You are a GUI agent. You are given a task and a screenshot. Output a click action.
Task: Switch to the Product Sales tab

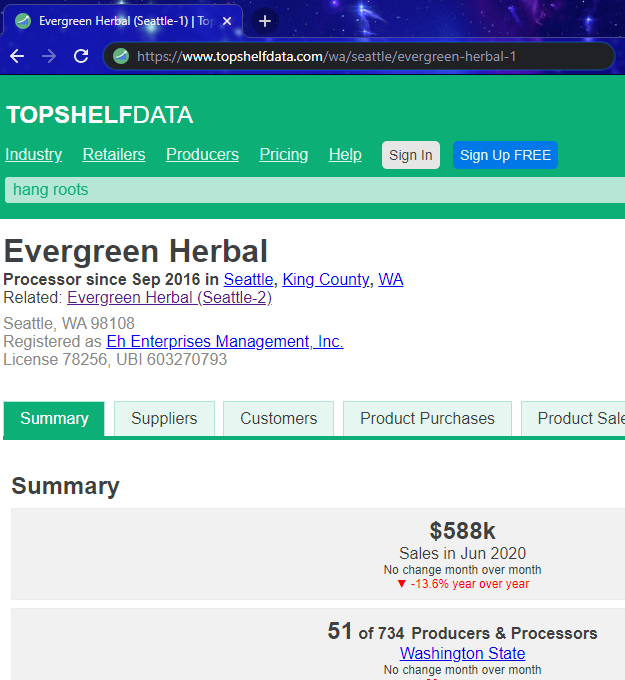pos(573,418)
